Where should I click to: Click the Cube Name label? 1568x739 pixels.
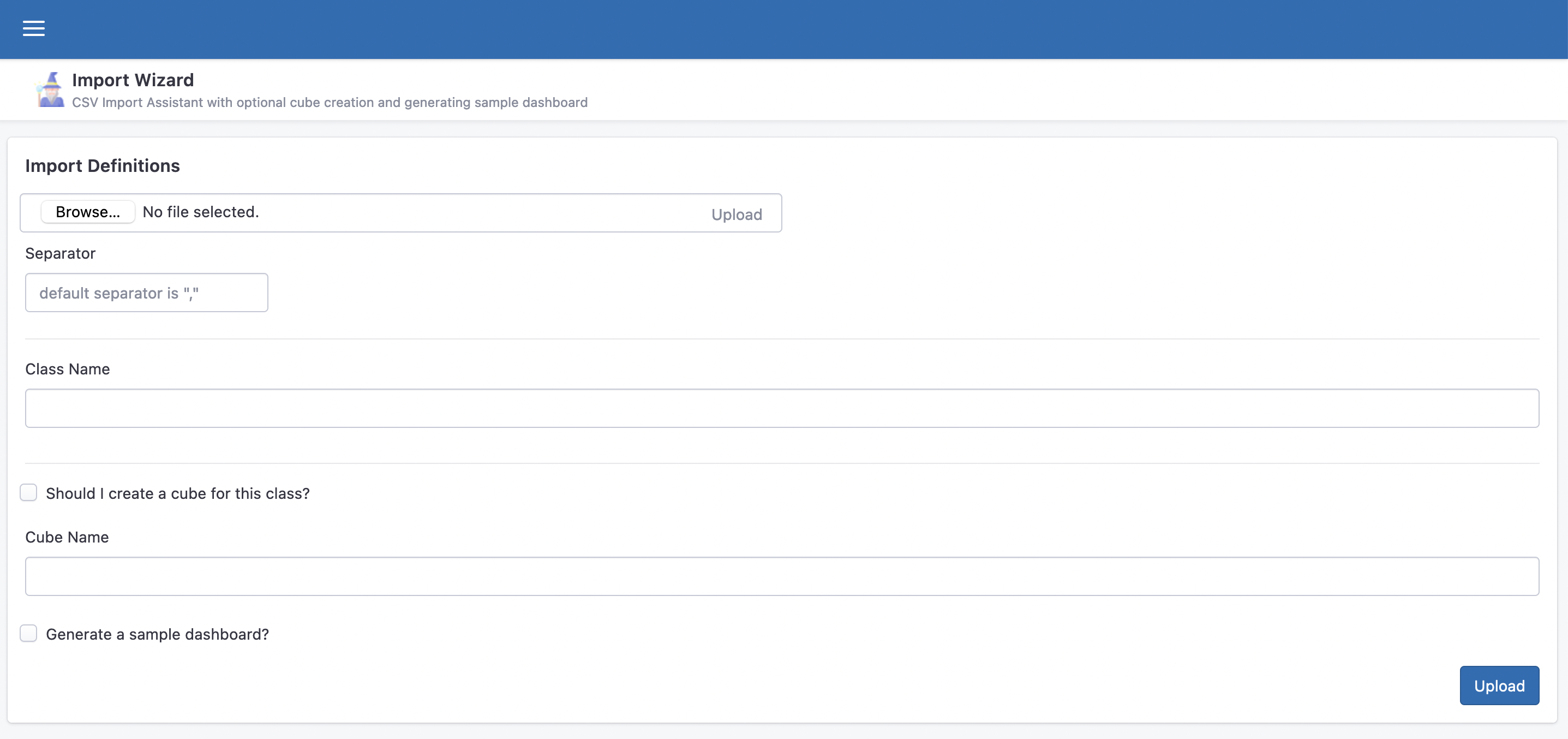pos(67,537)
